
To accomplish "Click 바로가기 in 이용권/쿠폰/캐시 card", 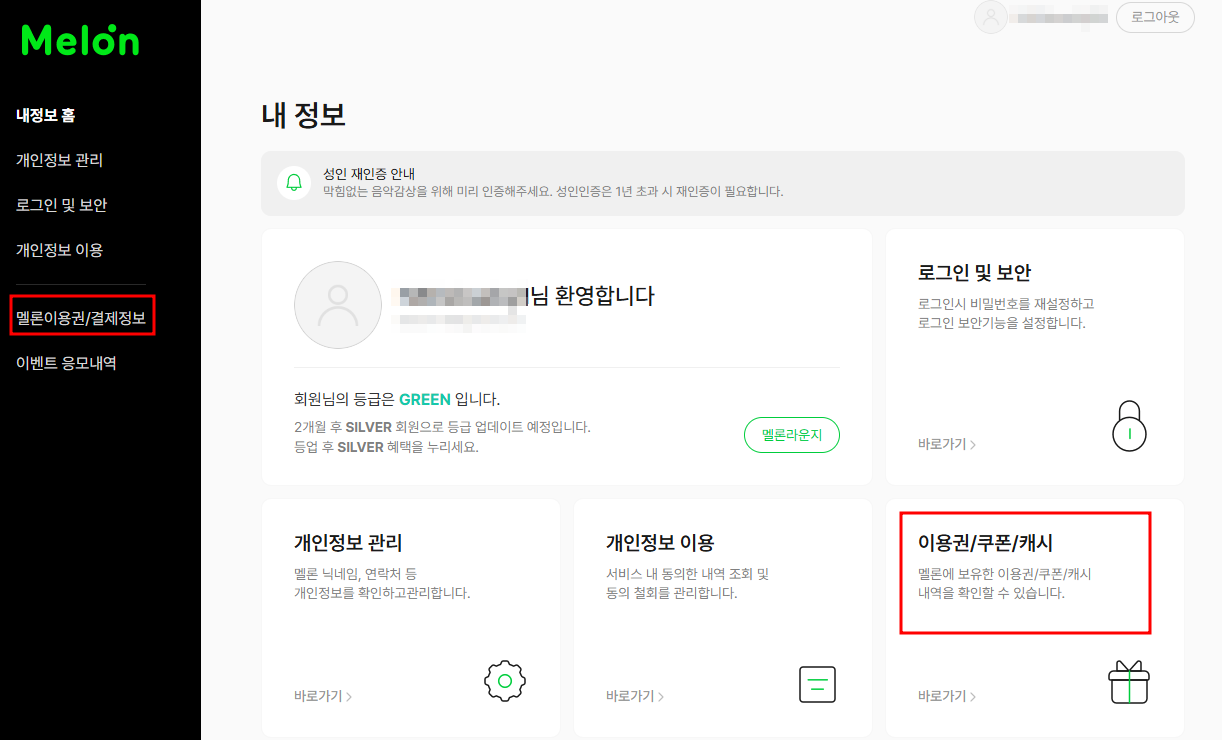I will pyautogui.click(x=947, y=696).
